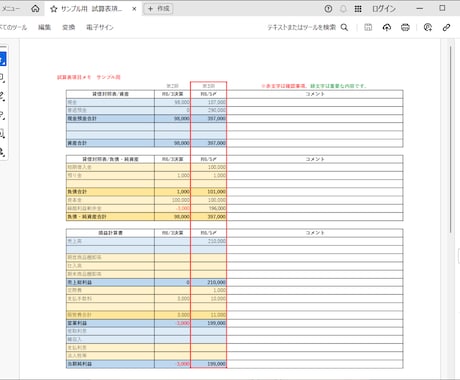Click the 196,000 value in the table
Image resolution: width=460 pixels, height=380 pixels.
pyautogui.click(x=217, y=208)
